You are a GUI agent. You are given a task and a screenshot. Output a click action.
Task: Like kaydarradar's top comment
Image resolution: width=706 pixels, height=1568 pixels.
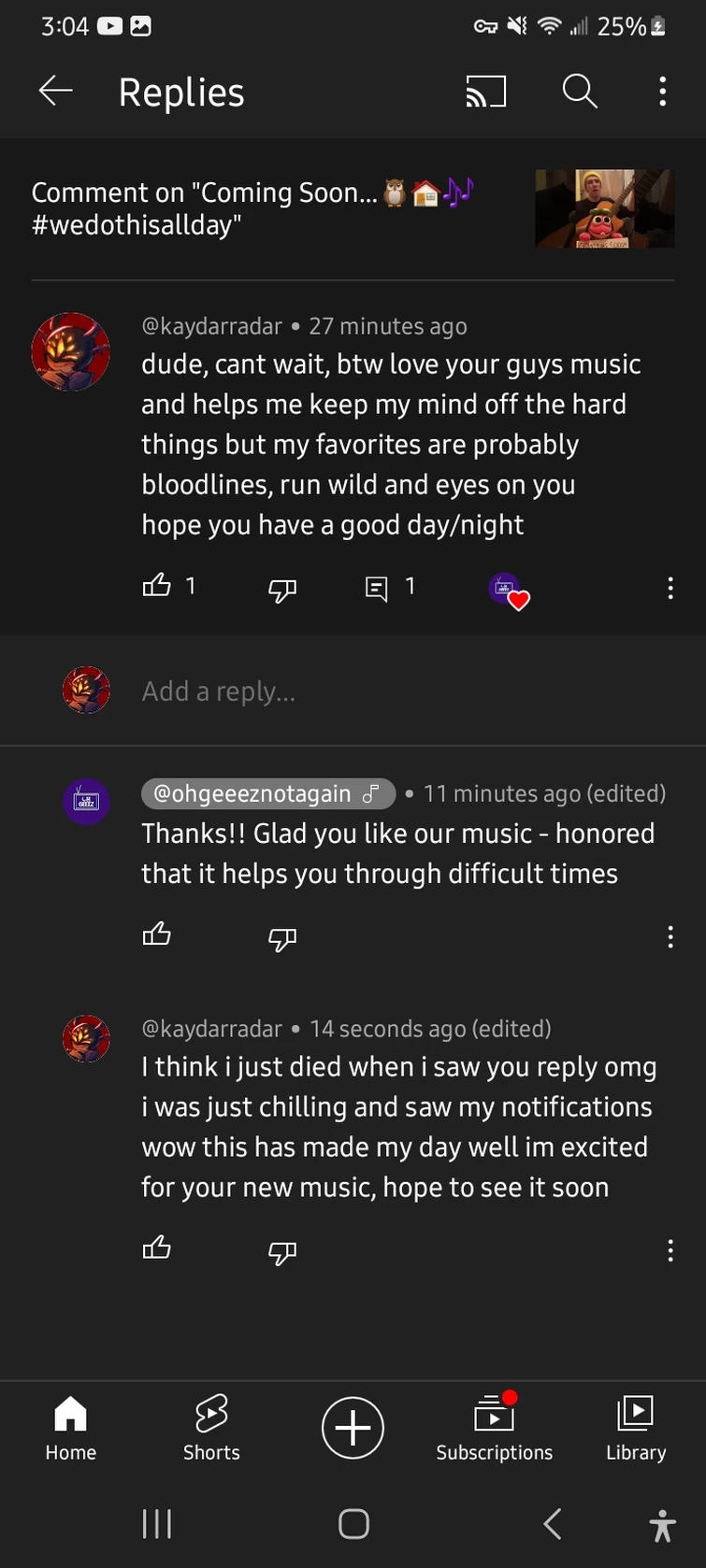157,585
